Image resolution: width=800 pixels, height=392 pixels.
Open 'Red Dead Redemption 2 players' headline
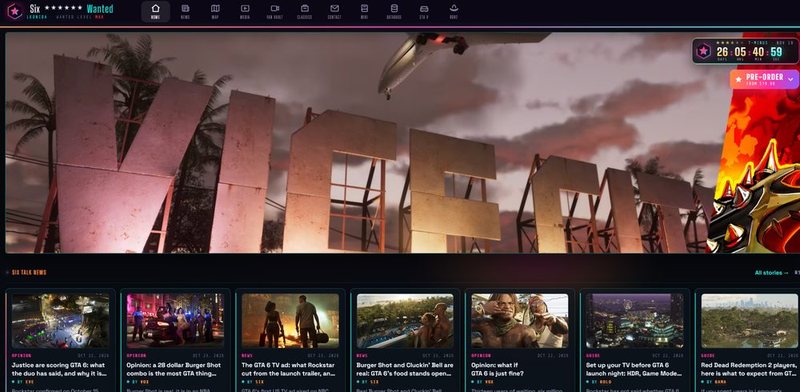(749, 369)
